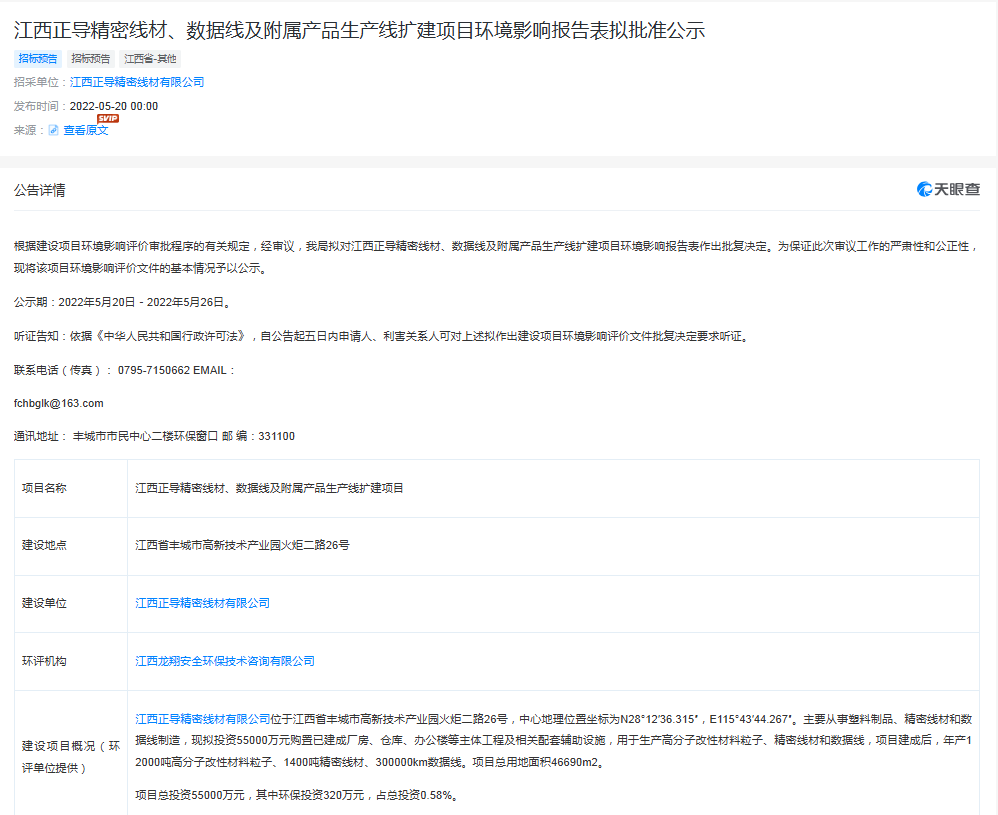Click the project name cell in 项目名称 row
The height and width of the screenshot is (815, 998).
pos(269,488)
